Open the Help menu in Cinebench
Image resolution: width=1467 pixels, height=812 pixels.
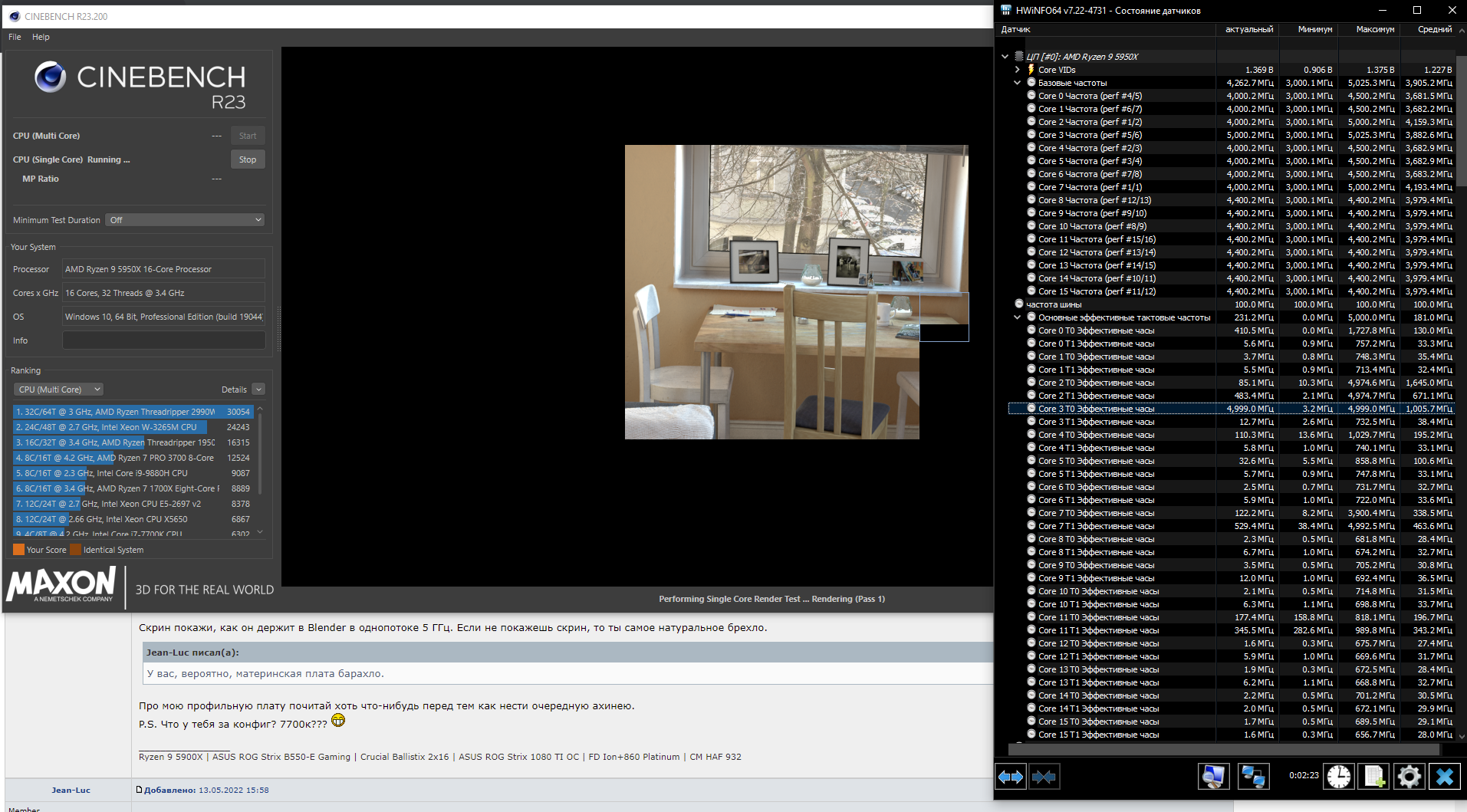(41, 37)
